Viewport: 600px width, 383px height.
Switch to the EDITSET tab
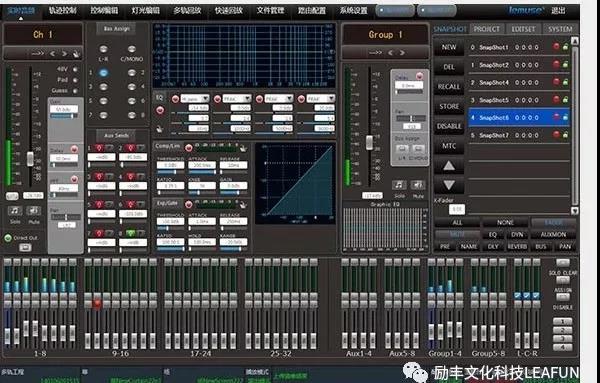pos(523,29)
